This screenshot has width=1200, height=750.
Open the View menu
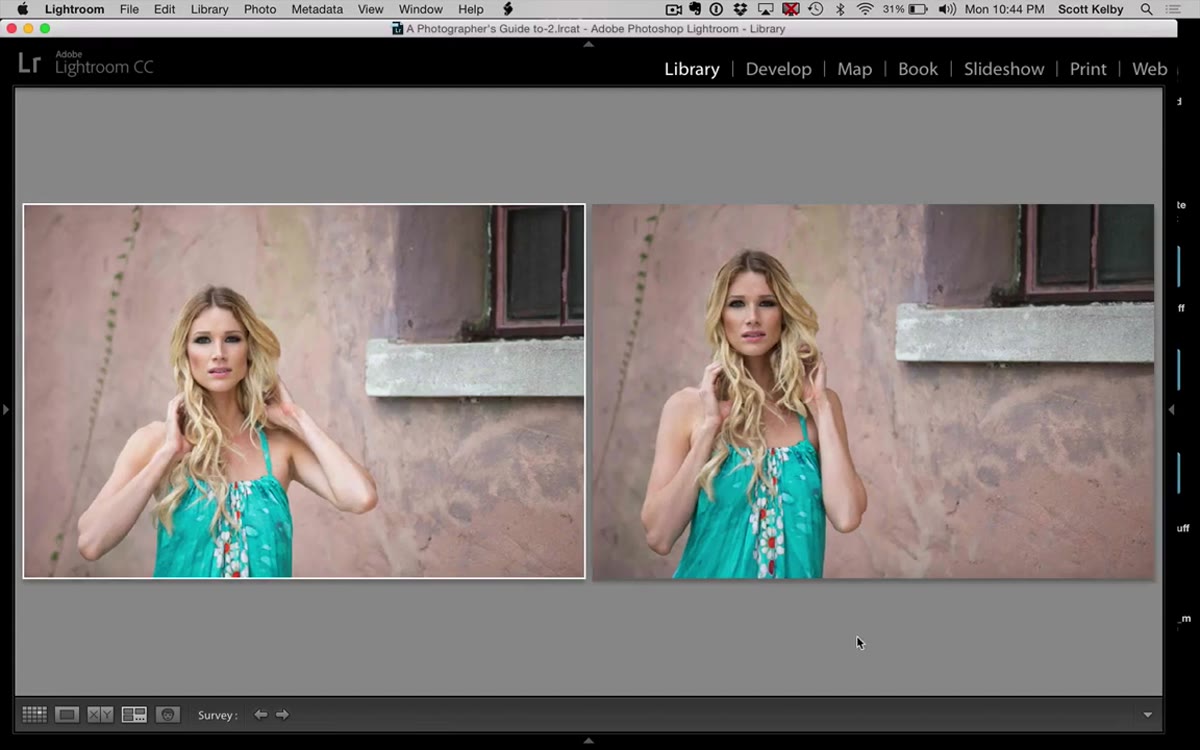pos(370,9)
